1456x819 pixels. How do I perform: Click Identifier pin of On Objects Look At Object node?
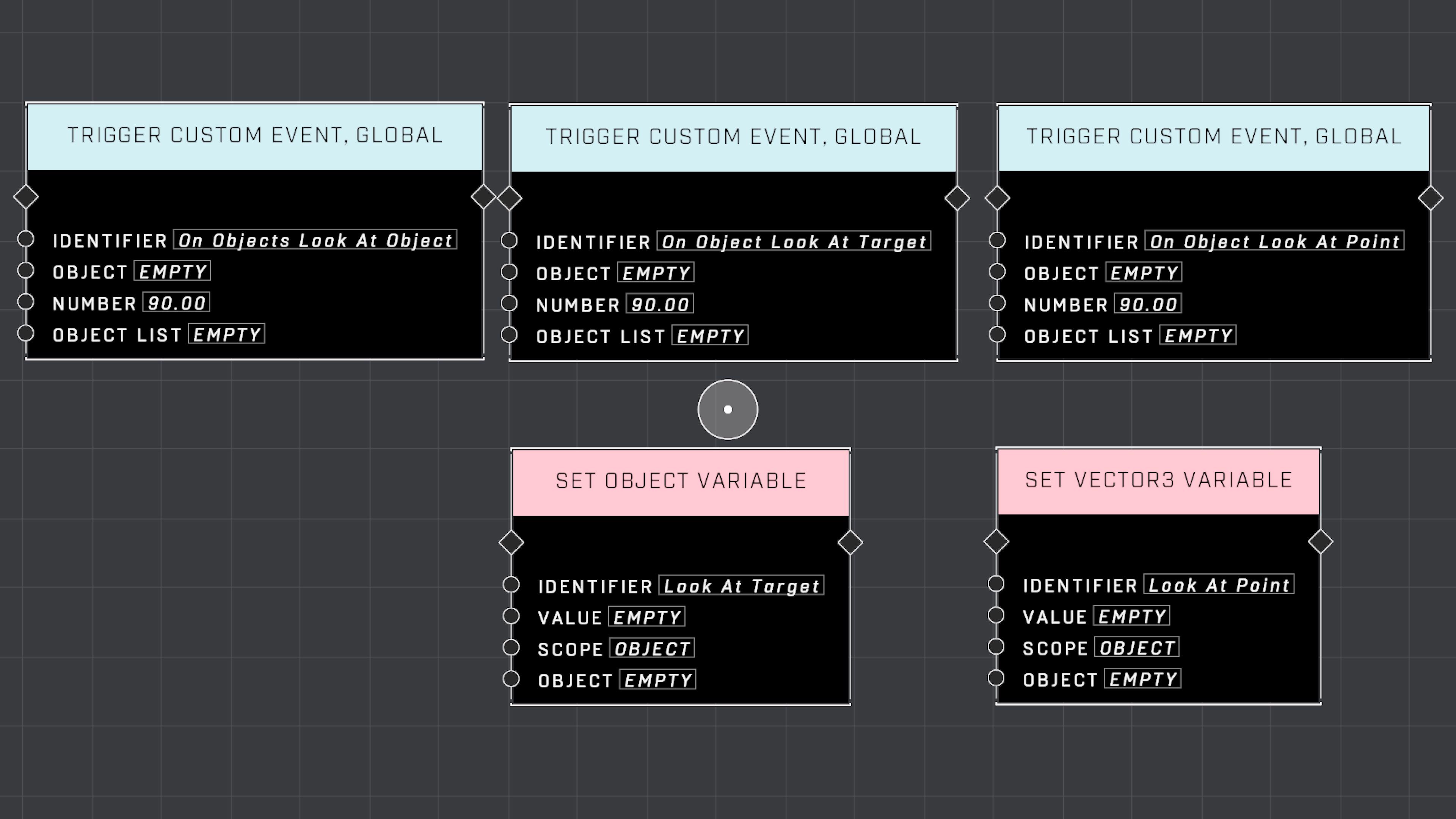[x=25, y=239]
